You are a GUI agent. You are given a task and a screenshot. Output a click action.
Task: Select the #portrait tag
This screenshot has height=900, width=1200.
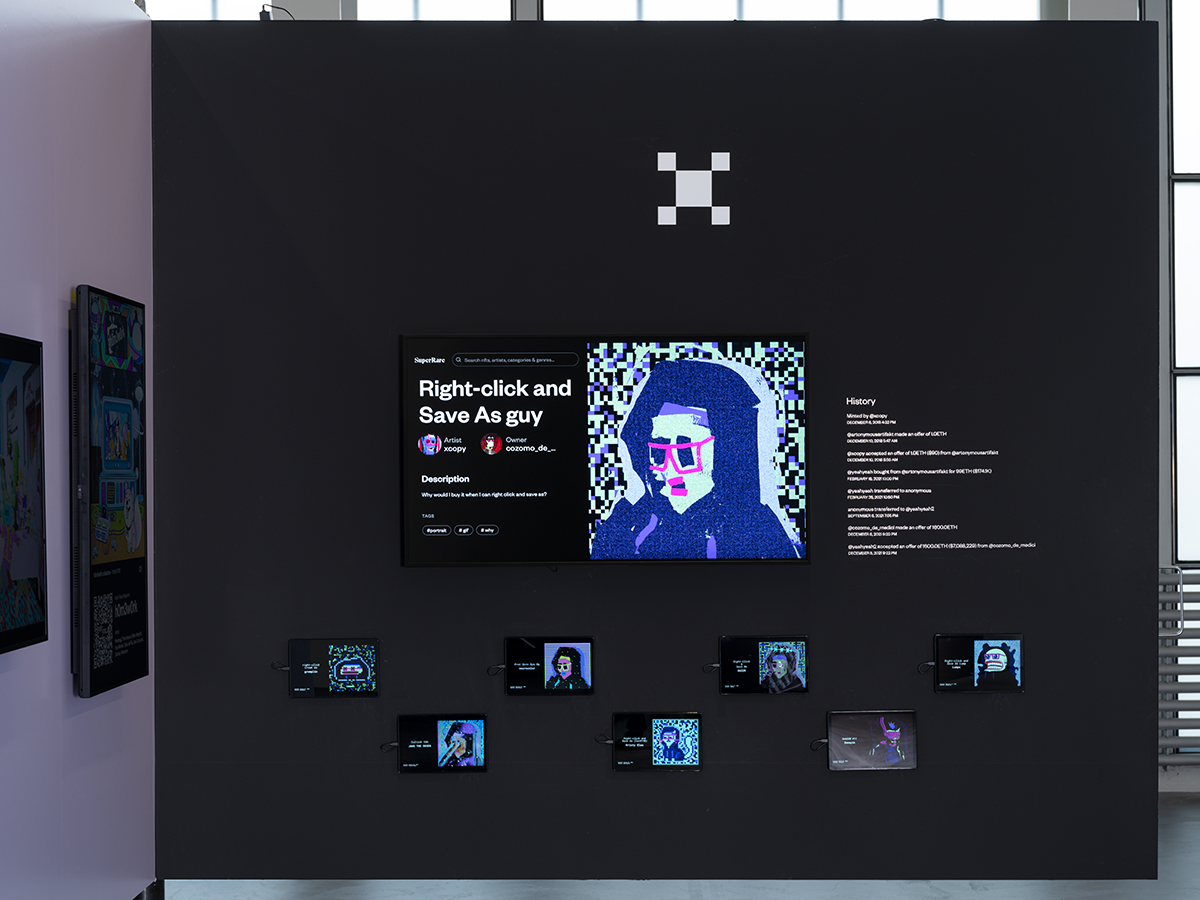click(x=435, y=530)
